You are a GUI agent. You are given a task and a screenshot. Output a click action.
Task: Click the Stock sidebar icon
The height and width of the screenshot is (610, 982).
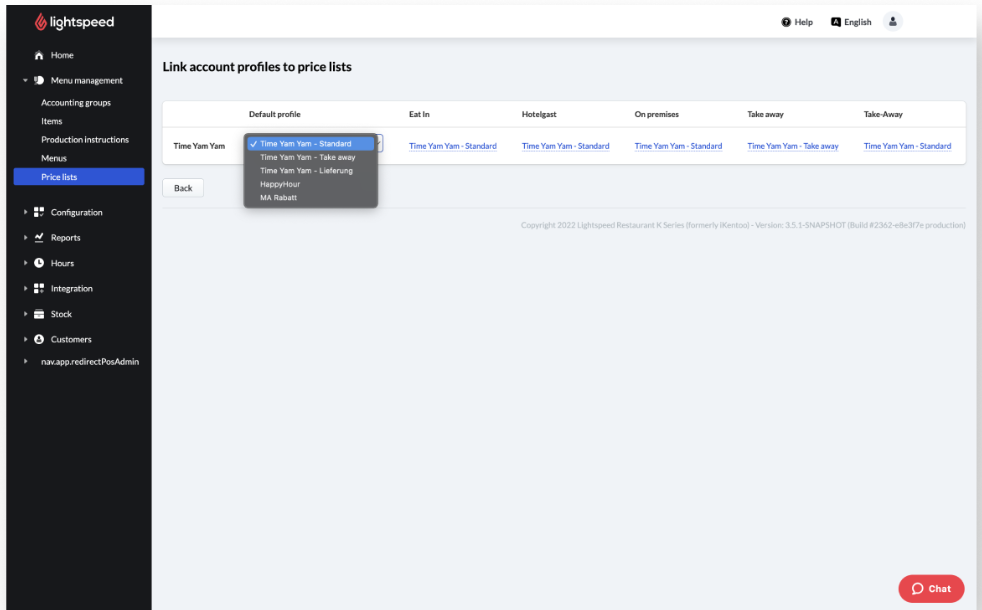[x=39, y=314]
